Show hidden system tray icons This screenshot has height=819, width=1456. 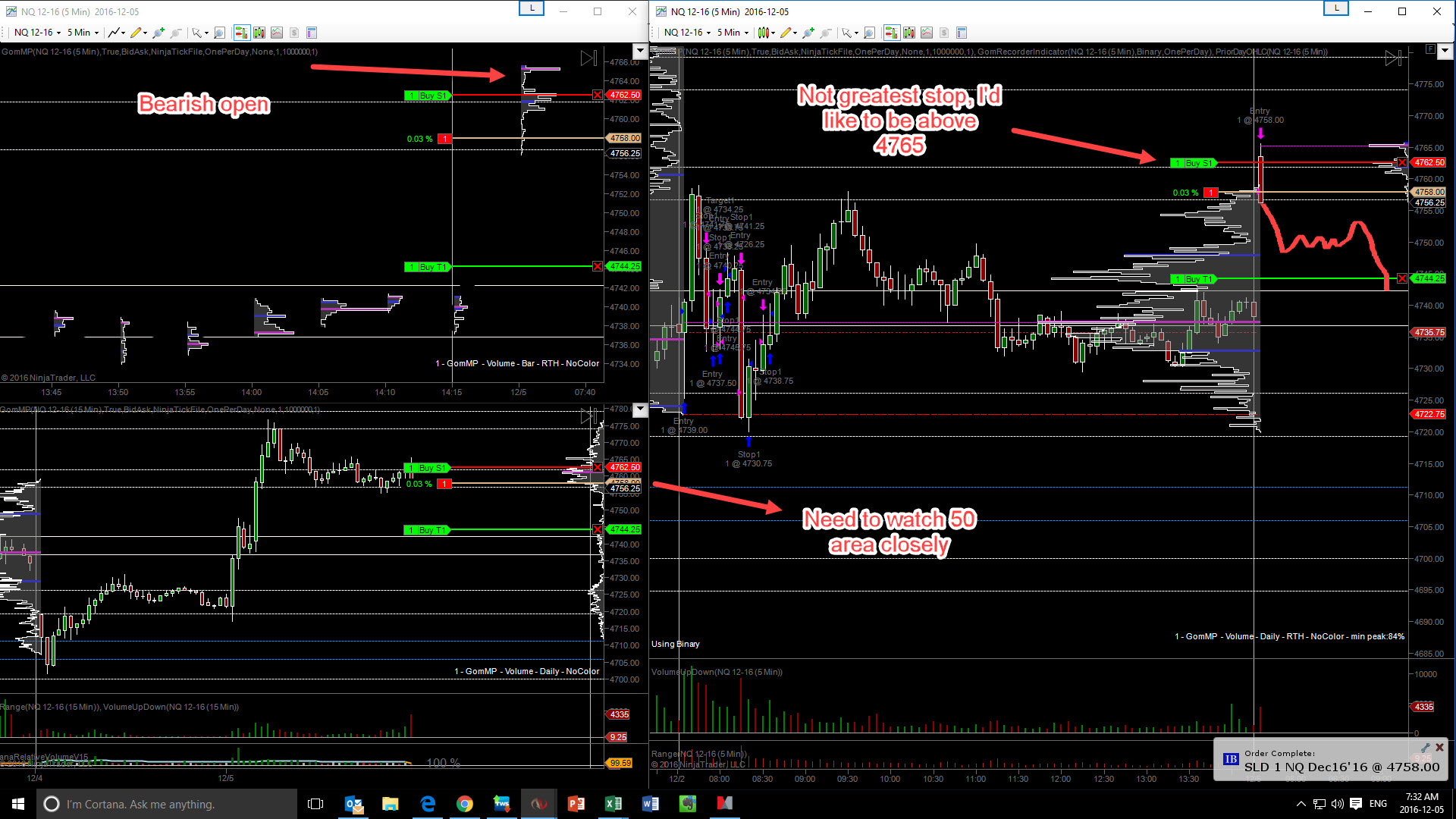click(x=1301, y=804)
